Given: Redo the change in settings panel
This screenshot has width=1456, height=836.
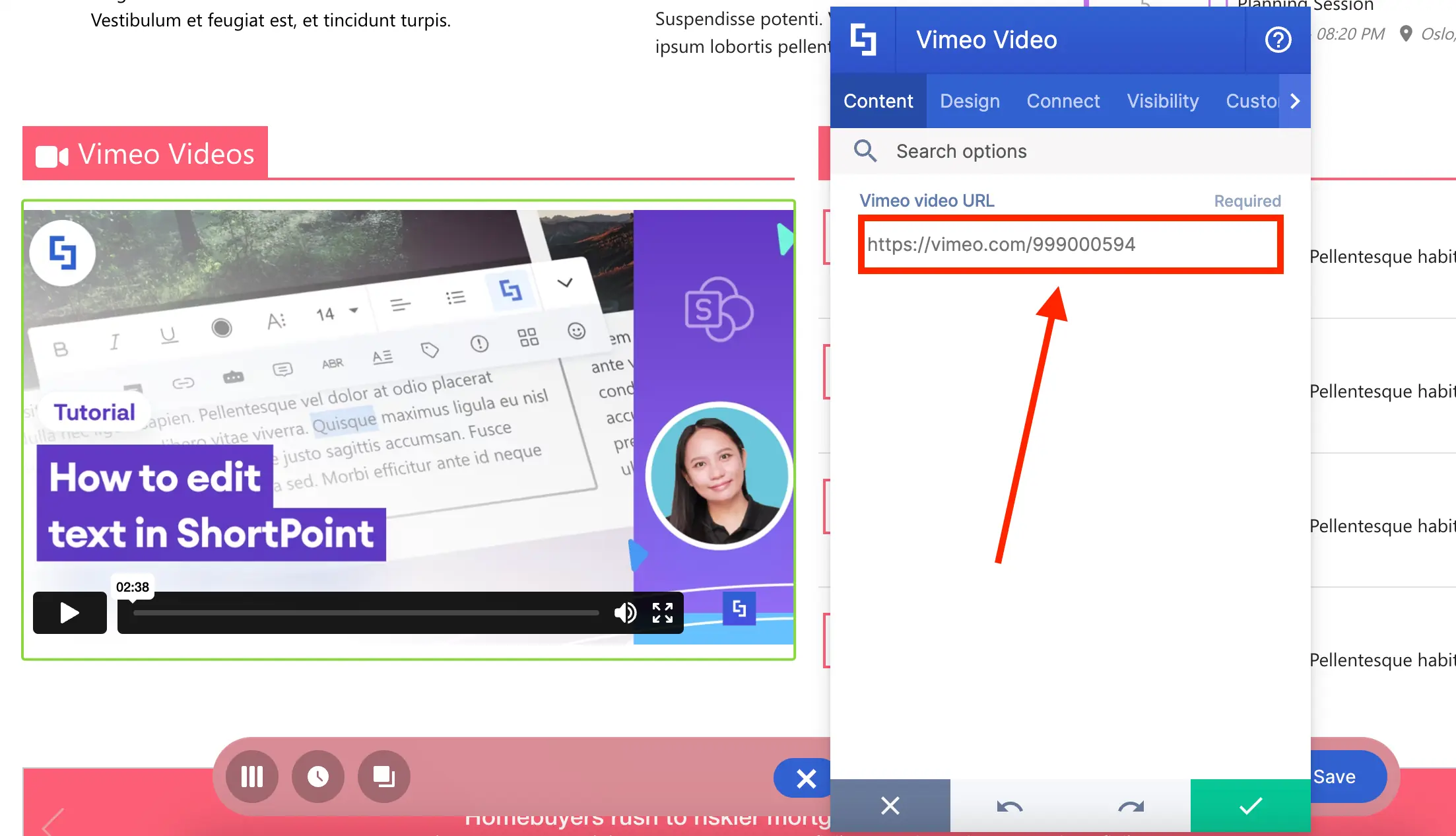Looking at the screenshot, I should [x=1130, y=806].
